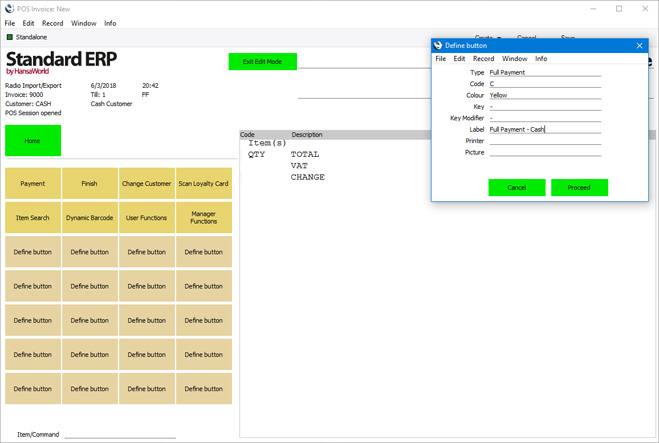Image resolution: width=659 pixels, height=443 pixels.
Task: Open Record menu in POS Invoice window
Action: click(x=53, y=23)
